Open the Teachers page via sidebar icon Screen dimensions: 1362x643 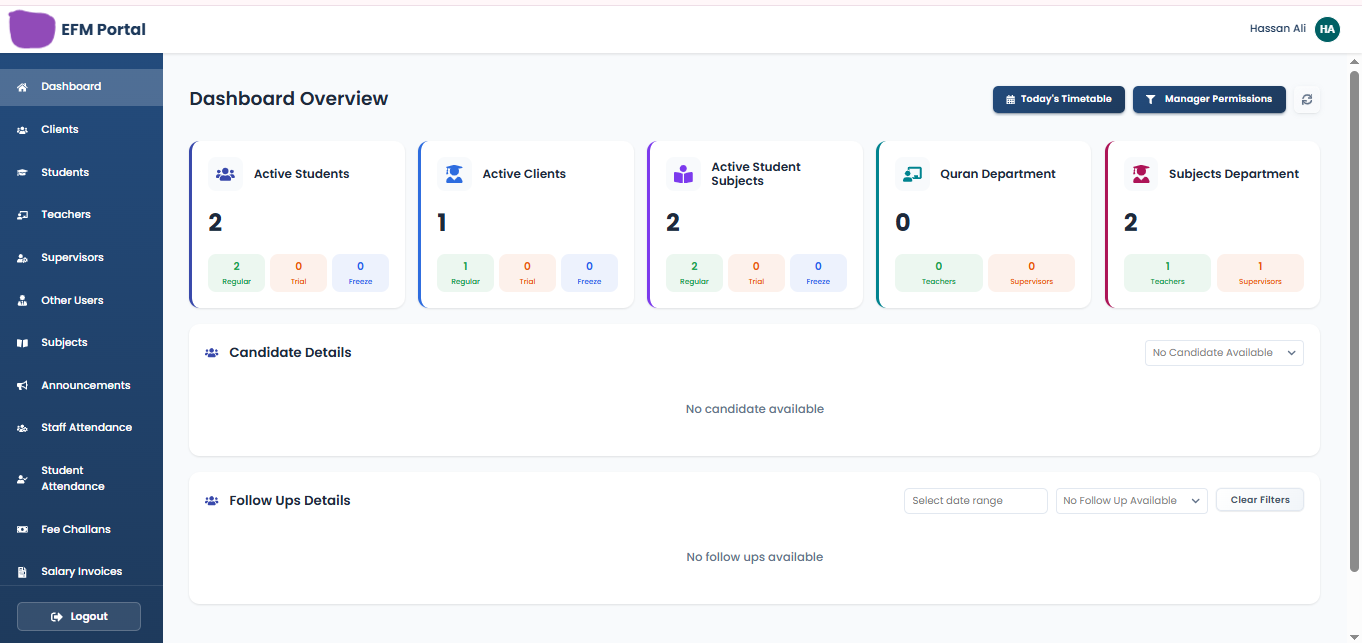[22, 214]
